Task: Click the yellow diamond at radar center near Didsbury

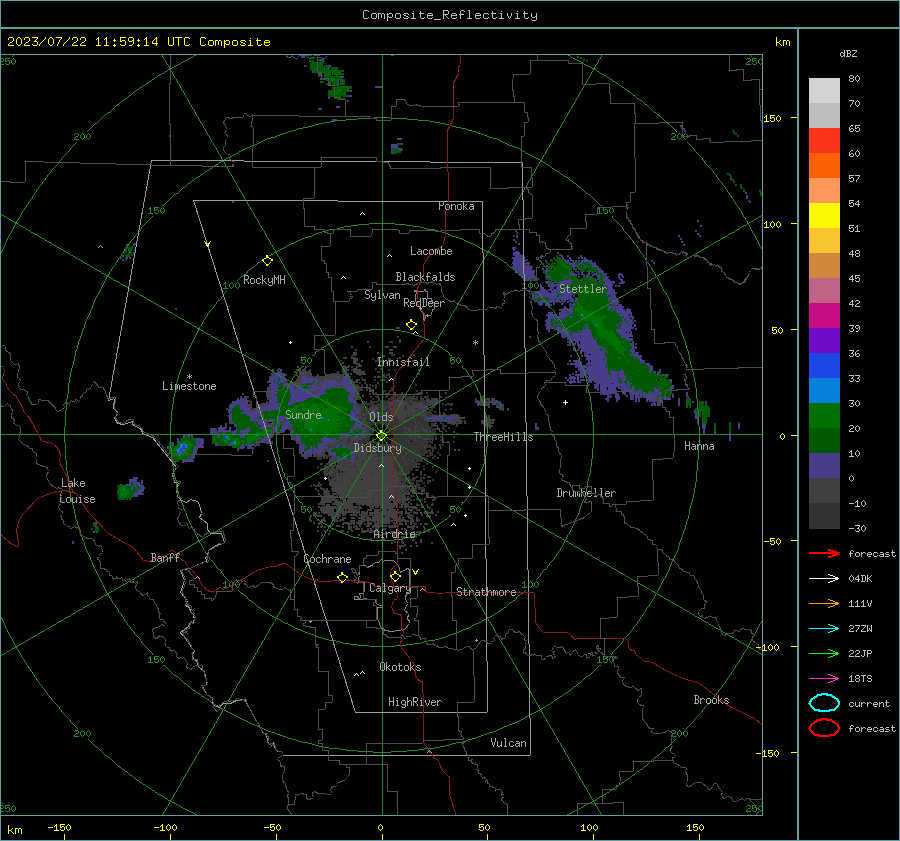Action: [381, 436]
